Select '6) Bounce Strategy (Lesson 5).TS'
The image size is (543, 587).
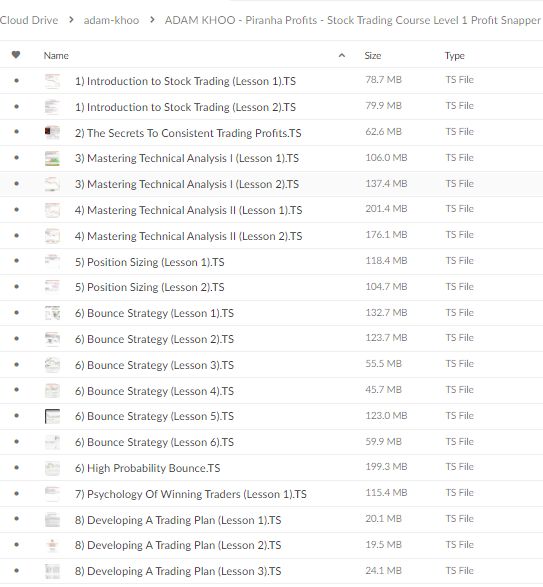pos(154,416)
